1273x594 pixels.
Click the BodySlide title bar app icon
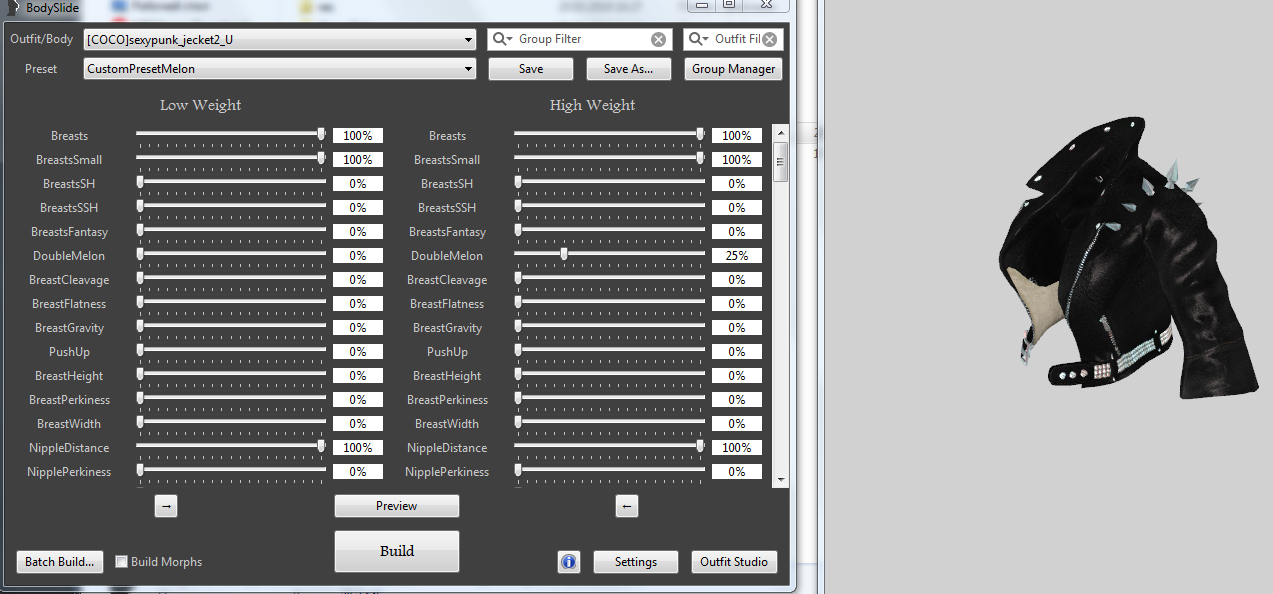point(12,8)
